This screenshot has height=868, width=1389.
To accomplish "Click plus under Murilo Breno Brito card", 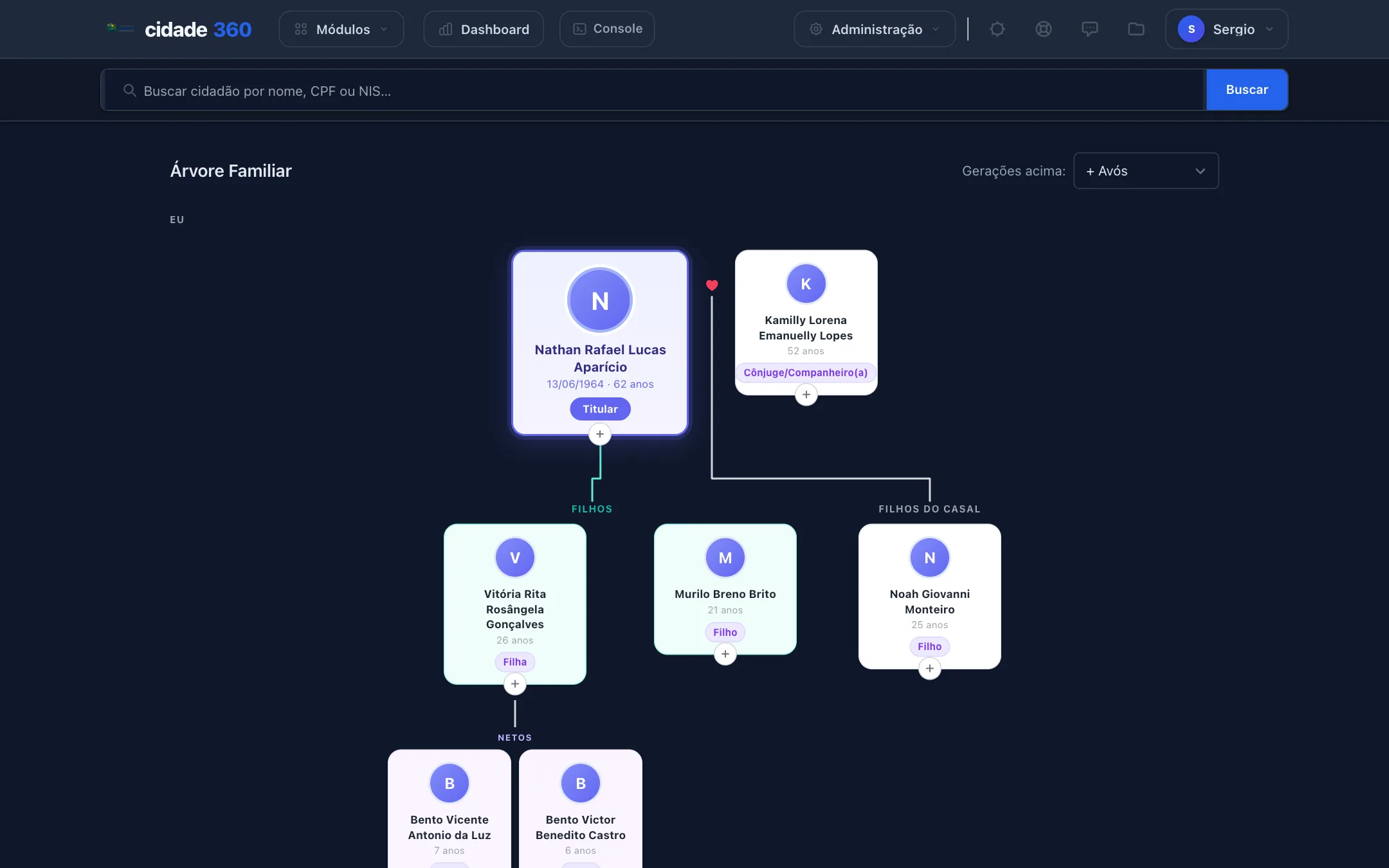I will point(725,654).
